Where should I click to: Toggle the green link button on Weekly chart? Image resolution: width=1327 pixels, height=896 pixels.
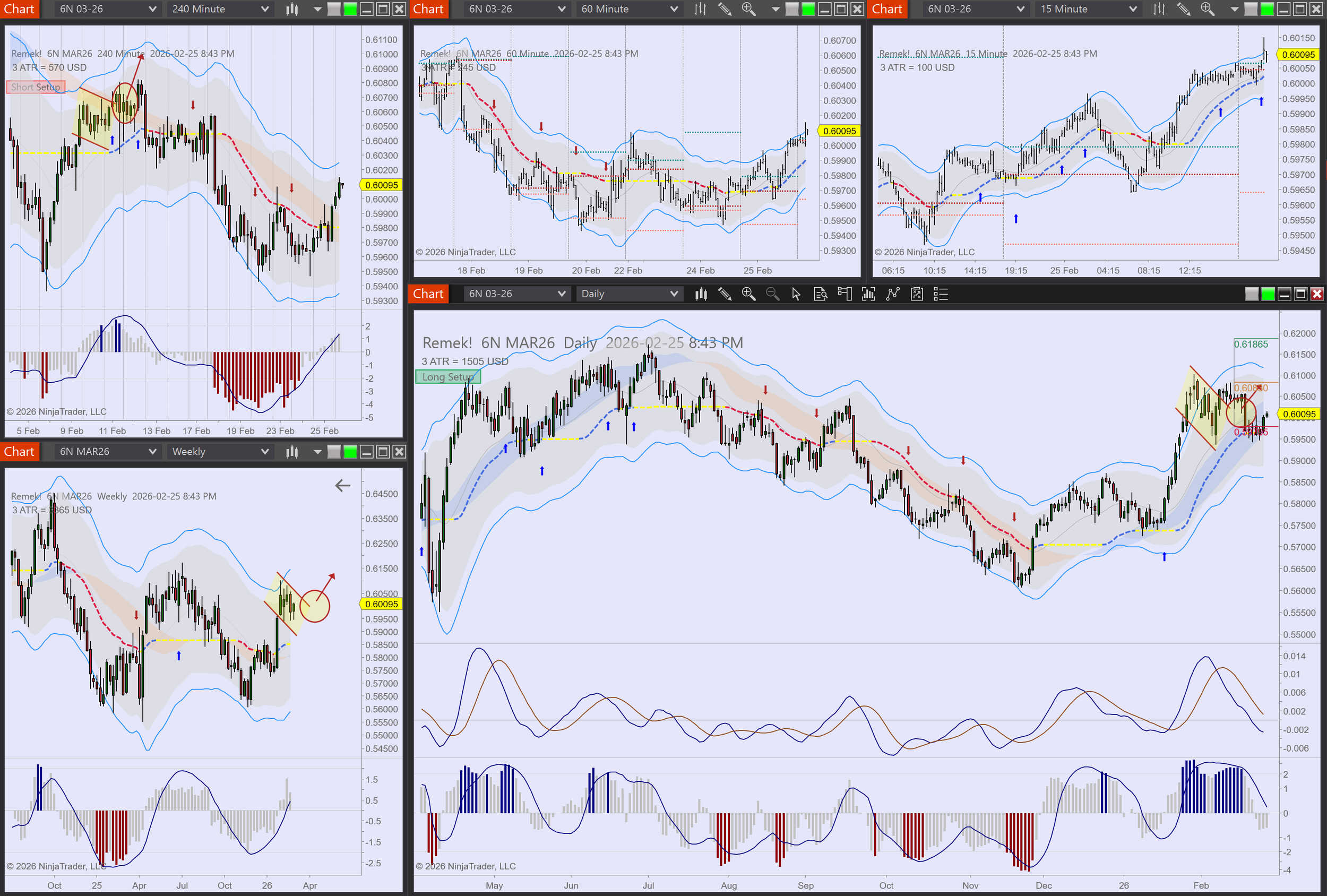click(350, 452)
